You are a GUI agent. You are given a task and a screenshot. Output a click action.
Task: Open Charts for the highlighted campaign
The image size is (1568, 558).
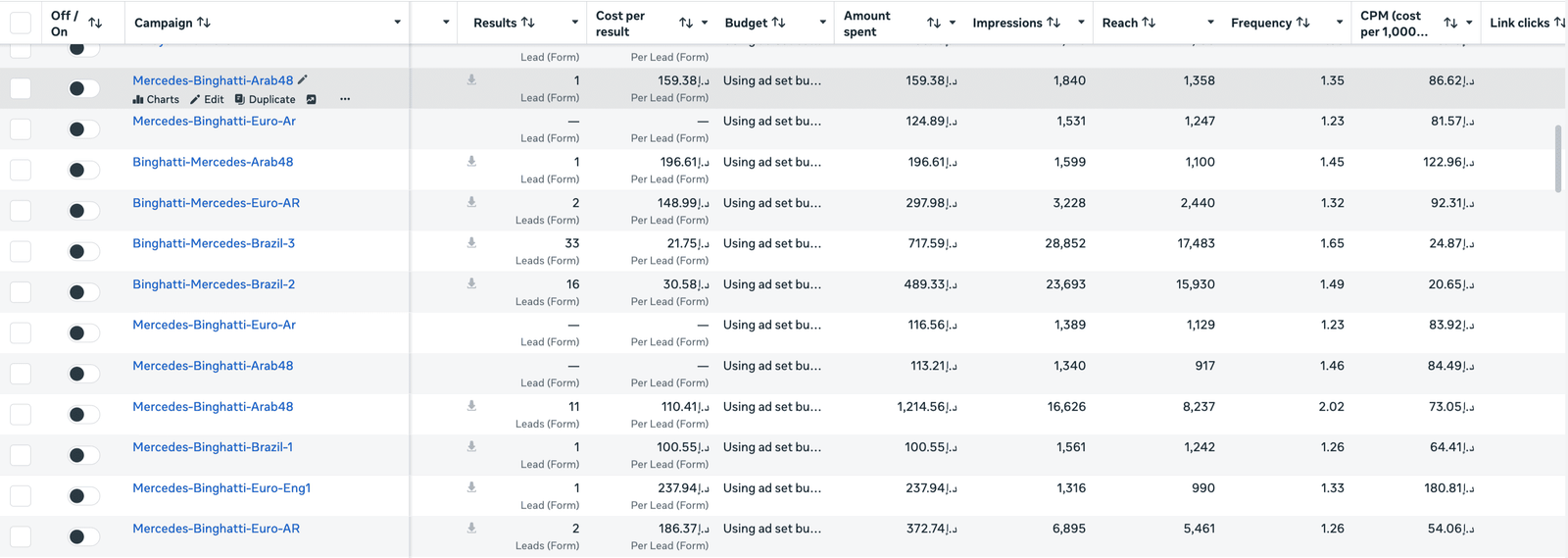[156, 99]
